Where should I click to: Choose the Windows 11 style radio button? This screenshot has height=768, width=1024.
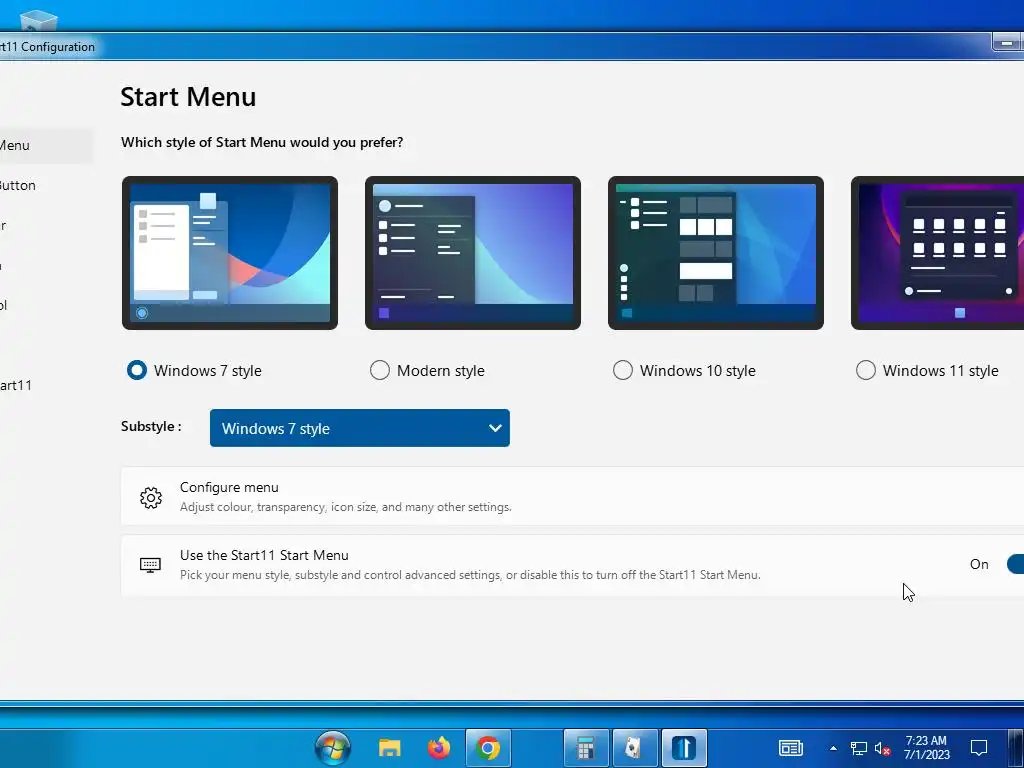[865, 370]
